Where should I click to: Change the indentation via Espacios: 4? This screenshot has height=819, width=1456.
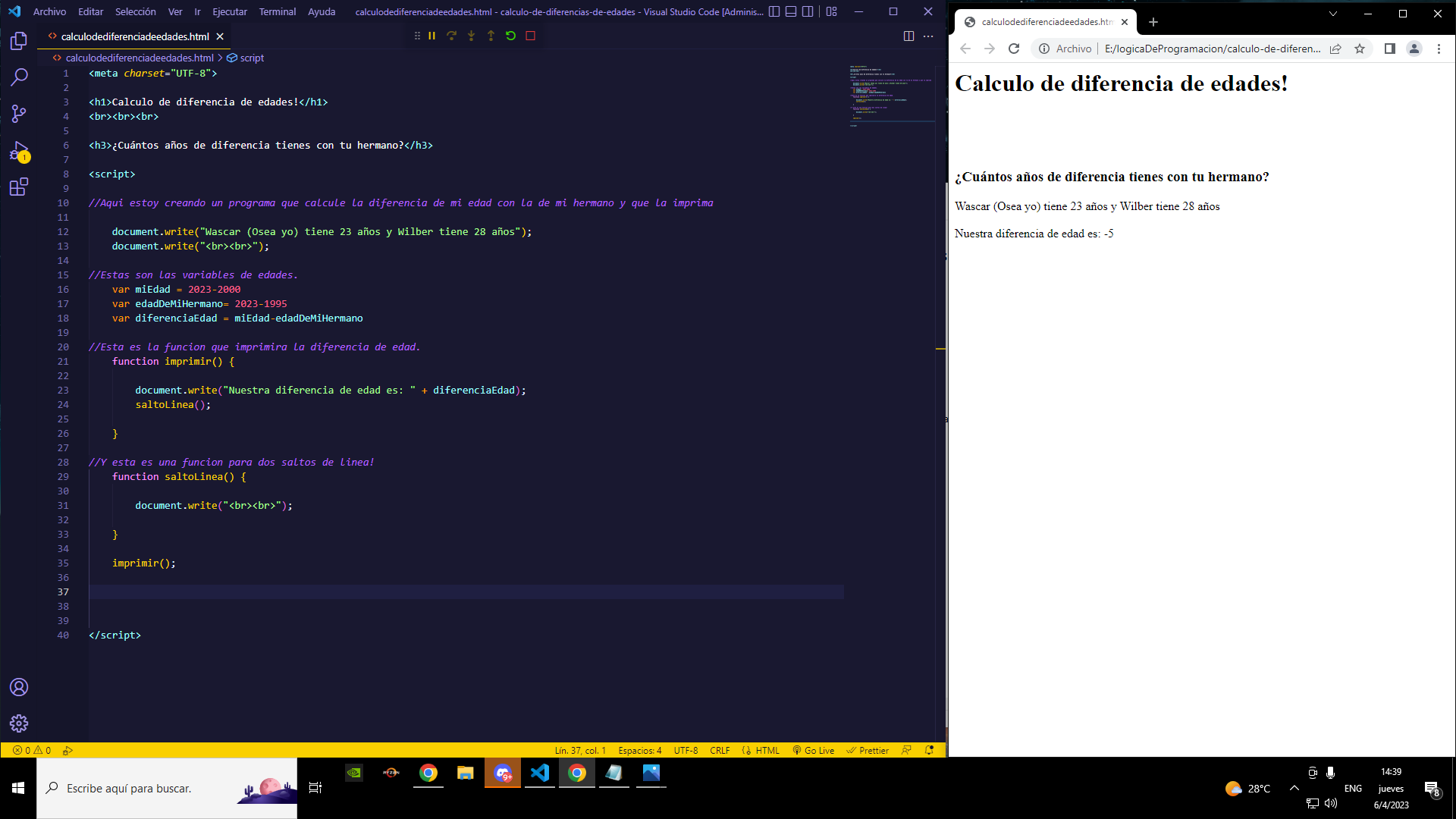(x=640, y=751)
